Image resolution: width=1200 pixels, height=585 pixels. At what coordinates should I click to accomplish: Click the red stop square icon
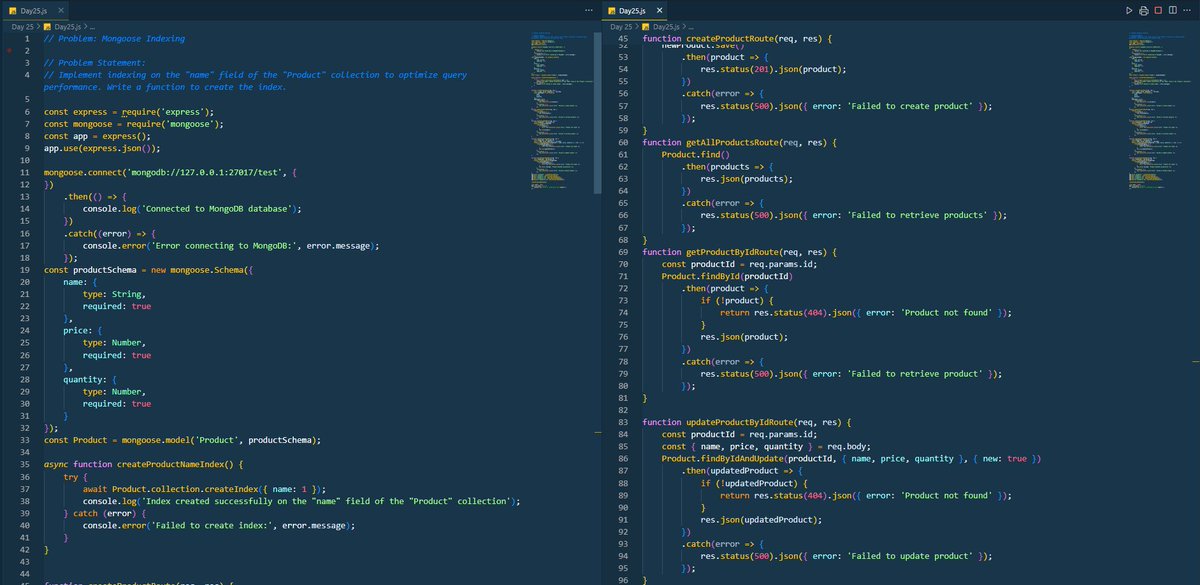click(x=1158, y=9)
